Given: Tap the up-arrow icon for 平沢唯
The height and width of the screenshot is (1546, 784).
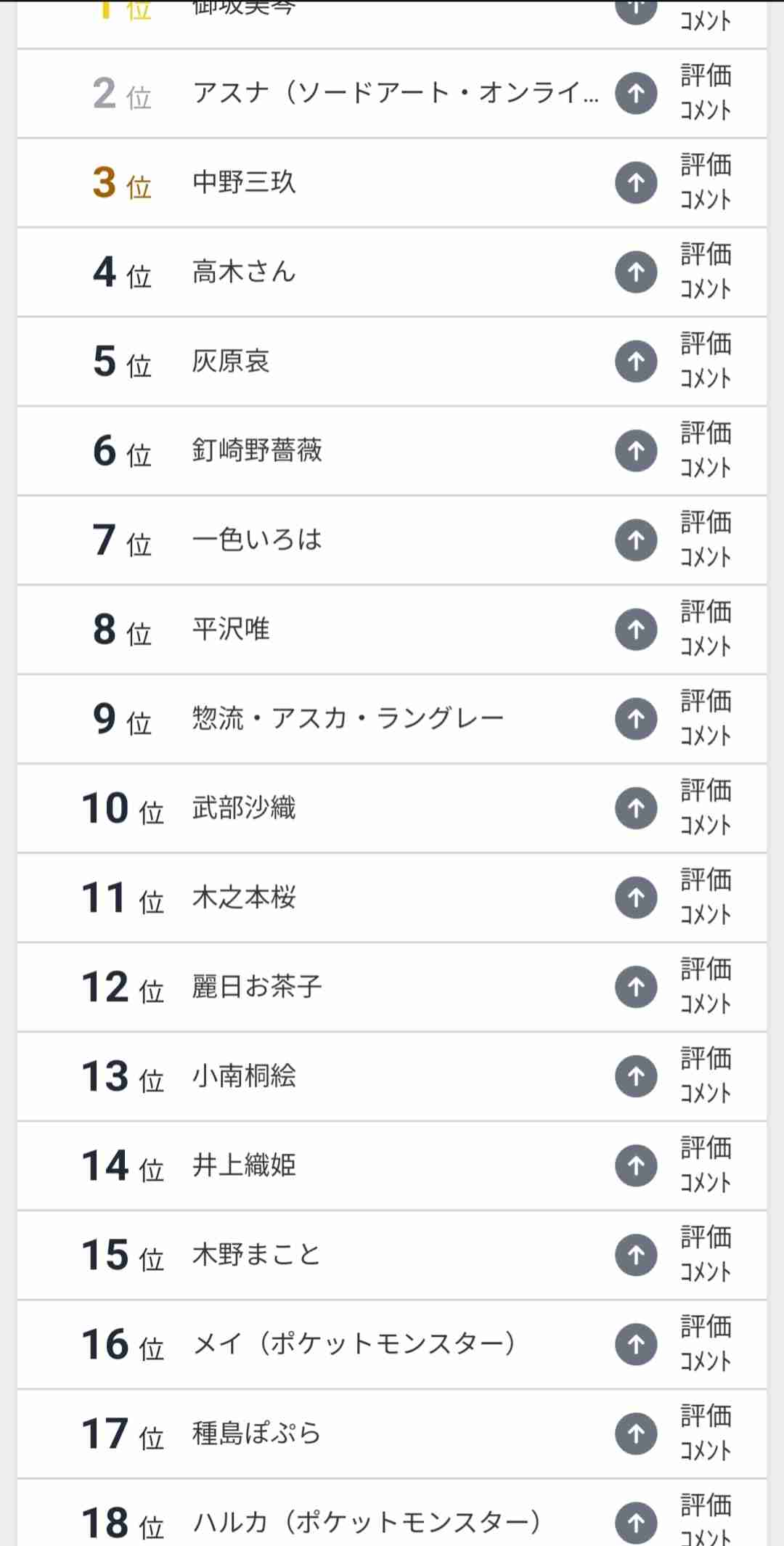Looking at the screenshot, I should 636,629.
